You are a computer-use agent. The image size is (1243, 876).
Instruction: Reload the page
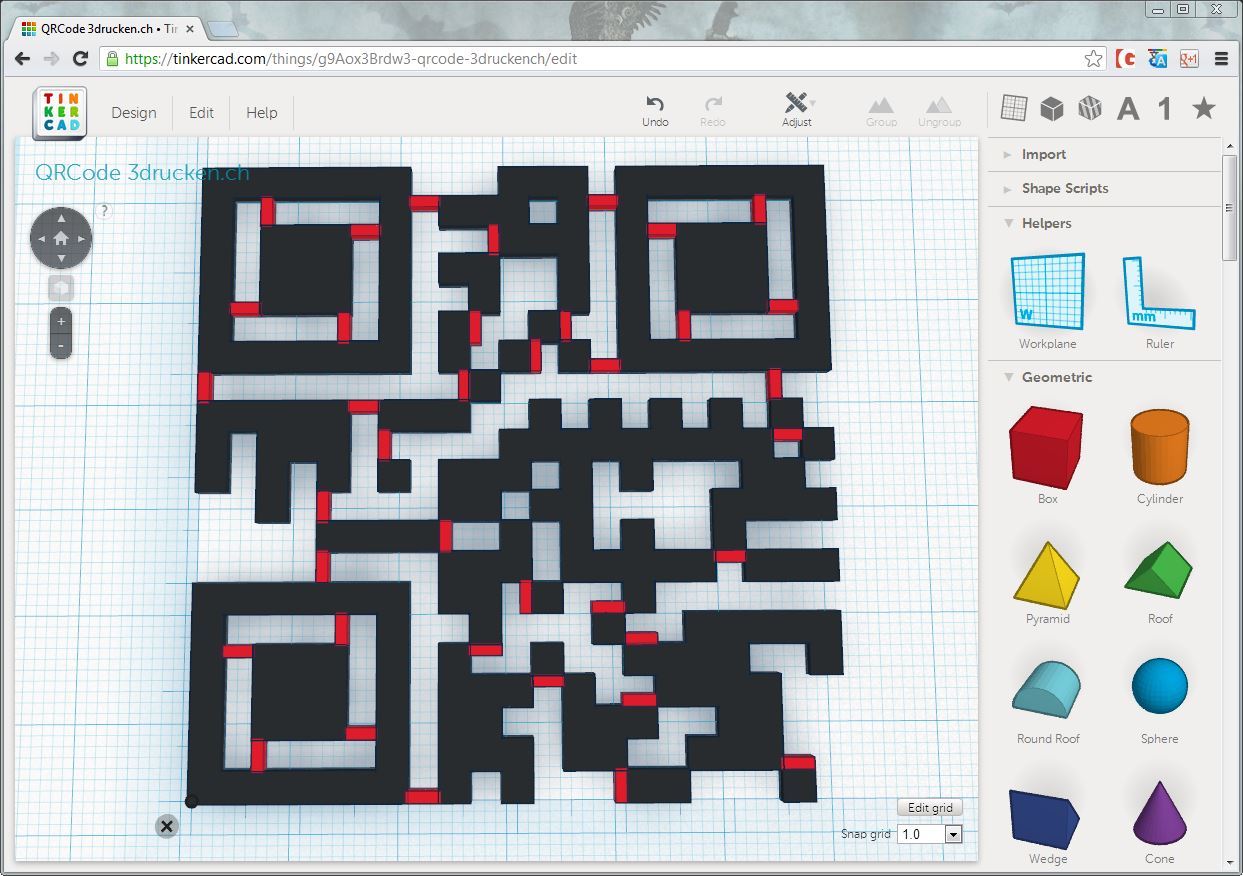[81, 59]
